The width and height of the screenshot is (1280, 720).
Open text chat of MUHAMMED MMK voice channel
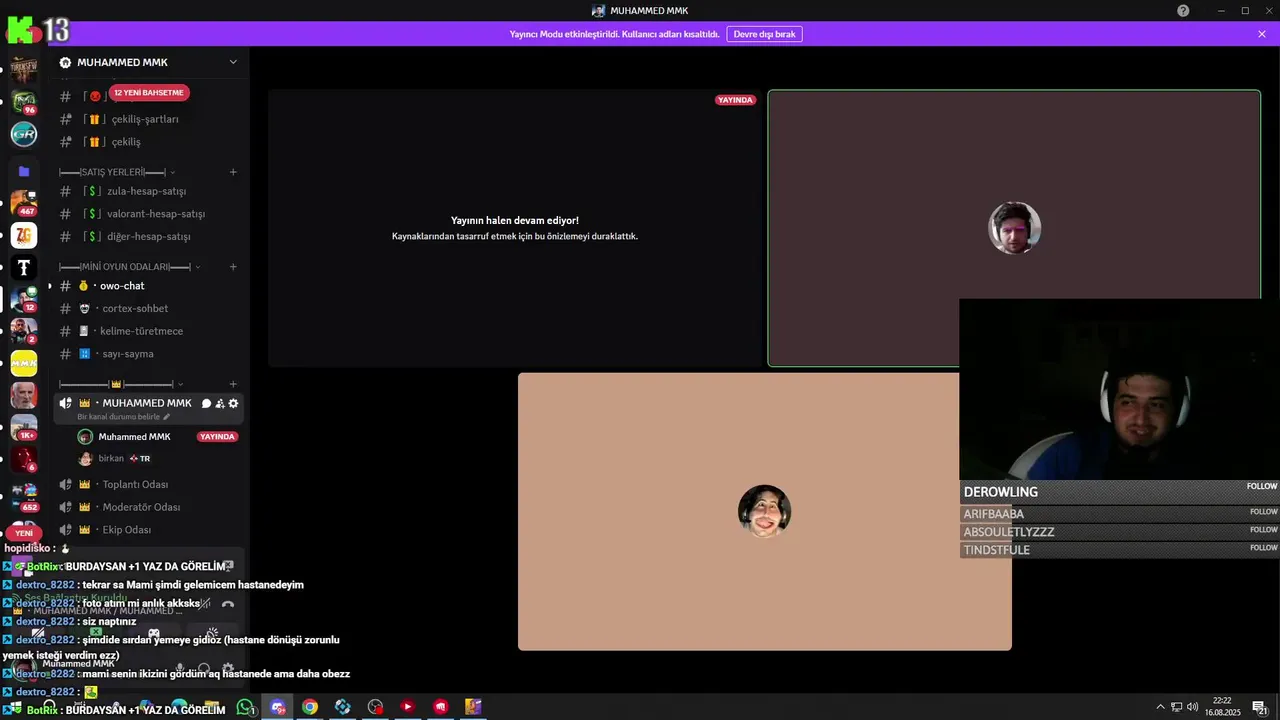point(206,403)
